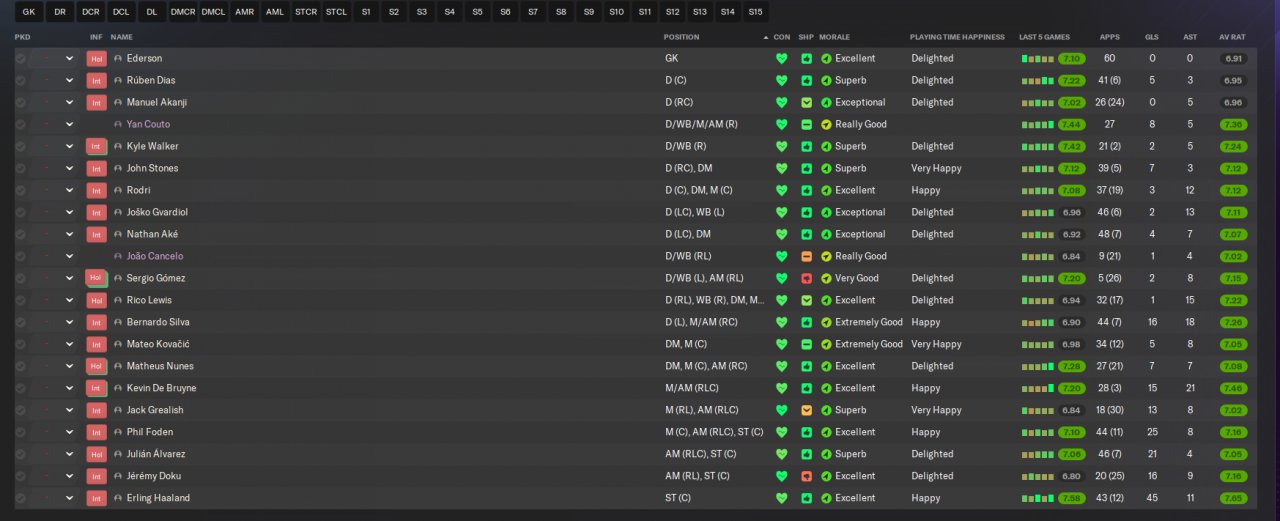Viewport: 1280px width, 521px height.
Task: Click Manuel Akanji's match sharpness icon
Action: pos(806,102)
